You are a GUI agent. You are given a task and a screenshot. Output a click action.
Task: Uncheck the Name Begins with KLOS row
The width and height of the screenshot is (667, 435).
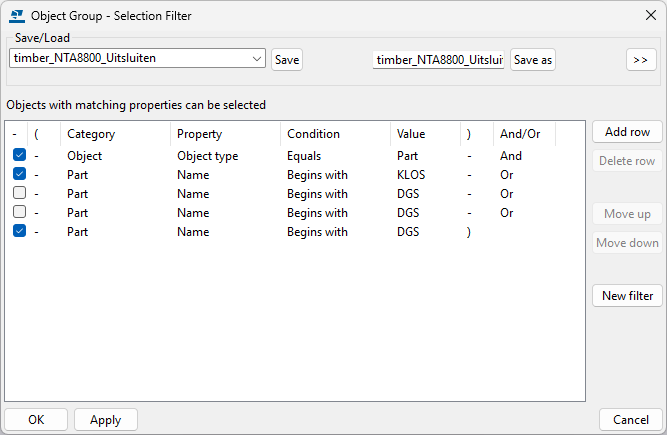[x=20, y=175]
